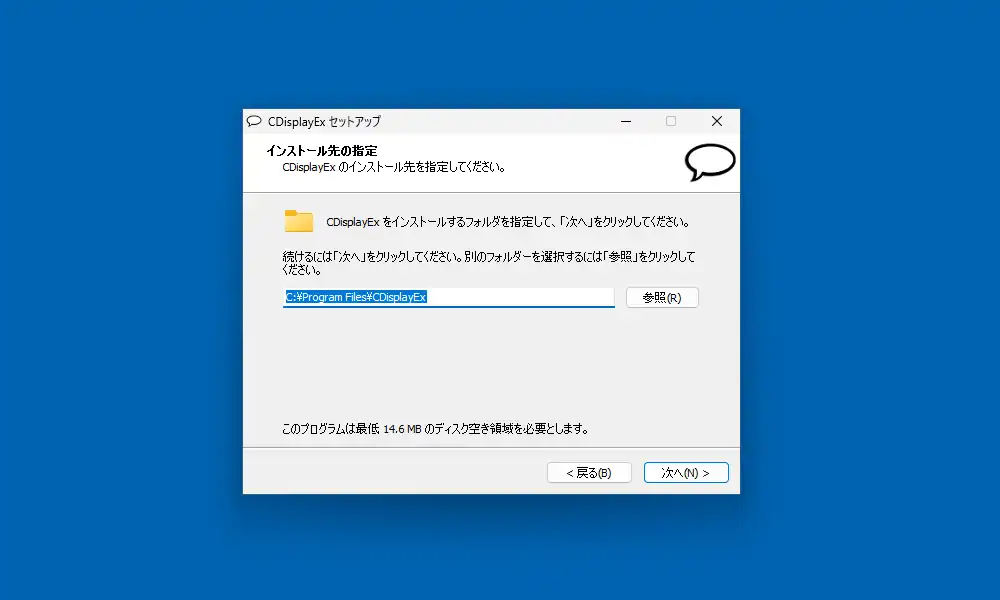Minimize the CDisplayEx setup window
The width and height of the screenshot is (1000, 600).
point(626,121)
